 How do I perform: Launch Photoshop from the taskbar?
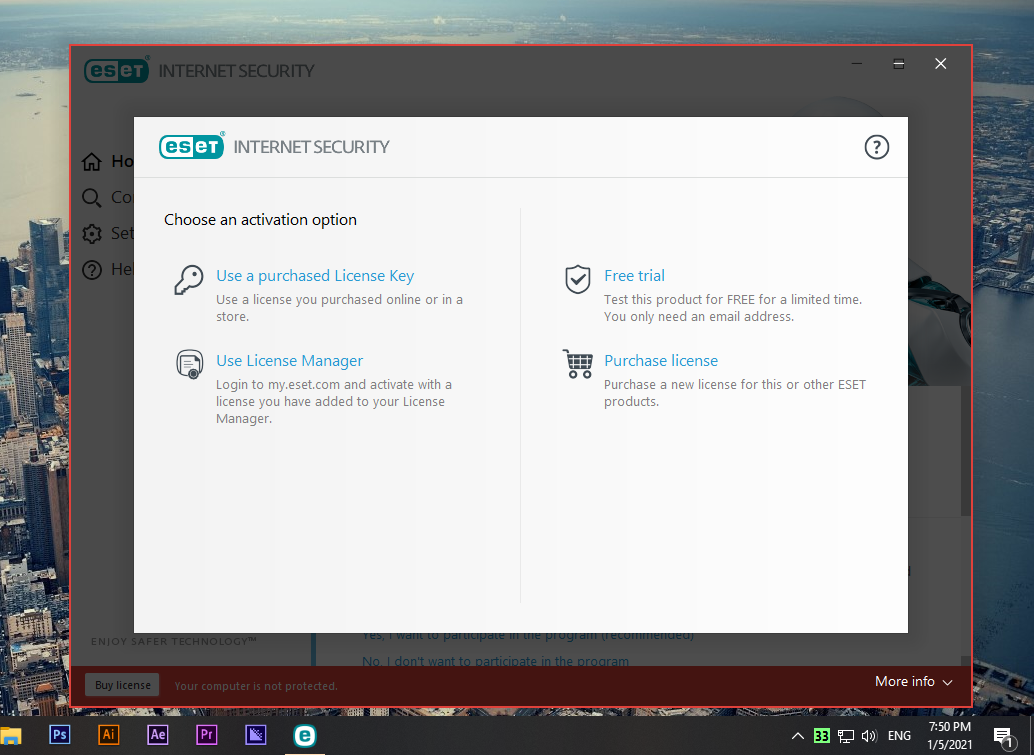click(x=59, y=735)
